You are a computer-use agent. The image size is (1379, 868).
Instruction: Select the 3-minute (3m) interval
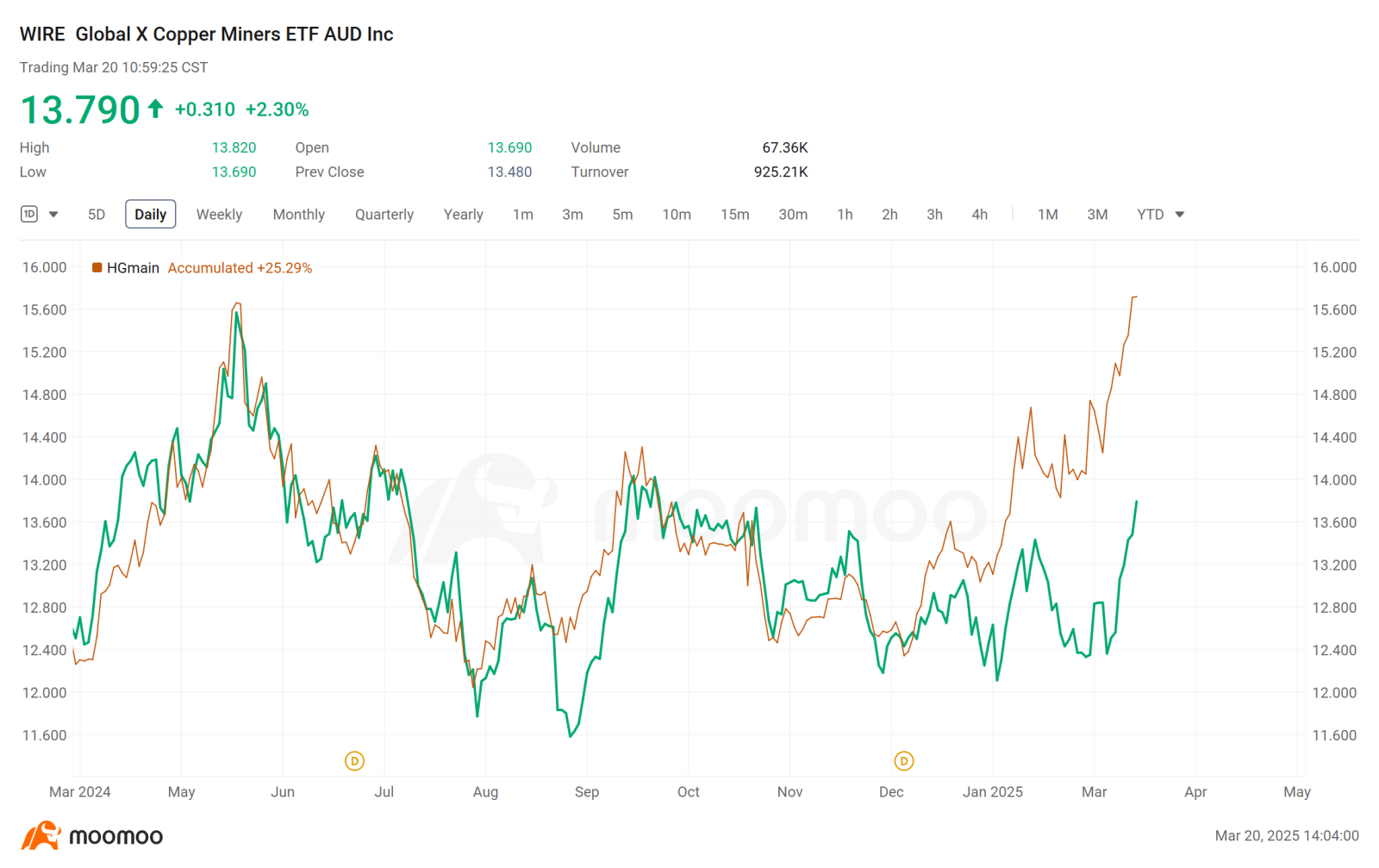[573, 215]
